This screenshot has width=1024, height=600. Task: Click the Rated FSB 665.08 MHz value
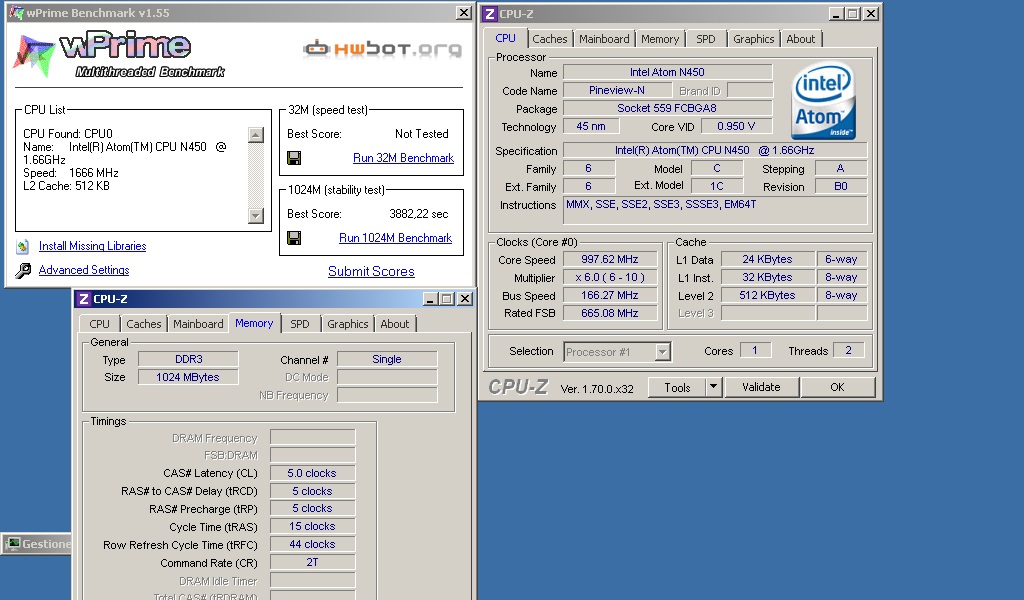click(609, 313)
